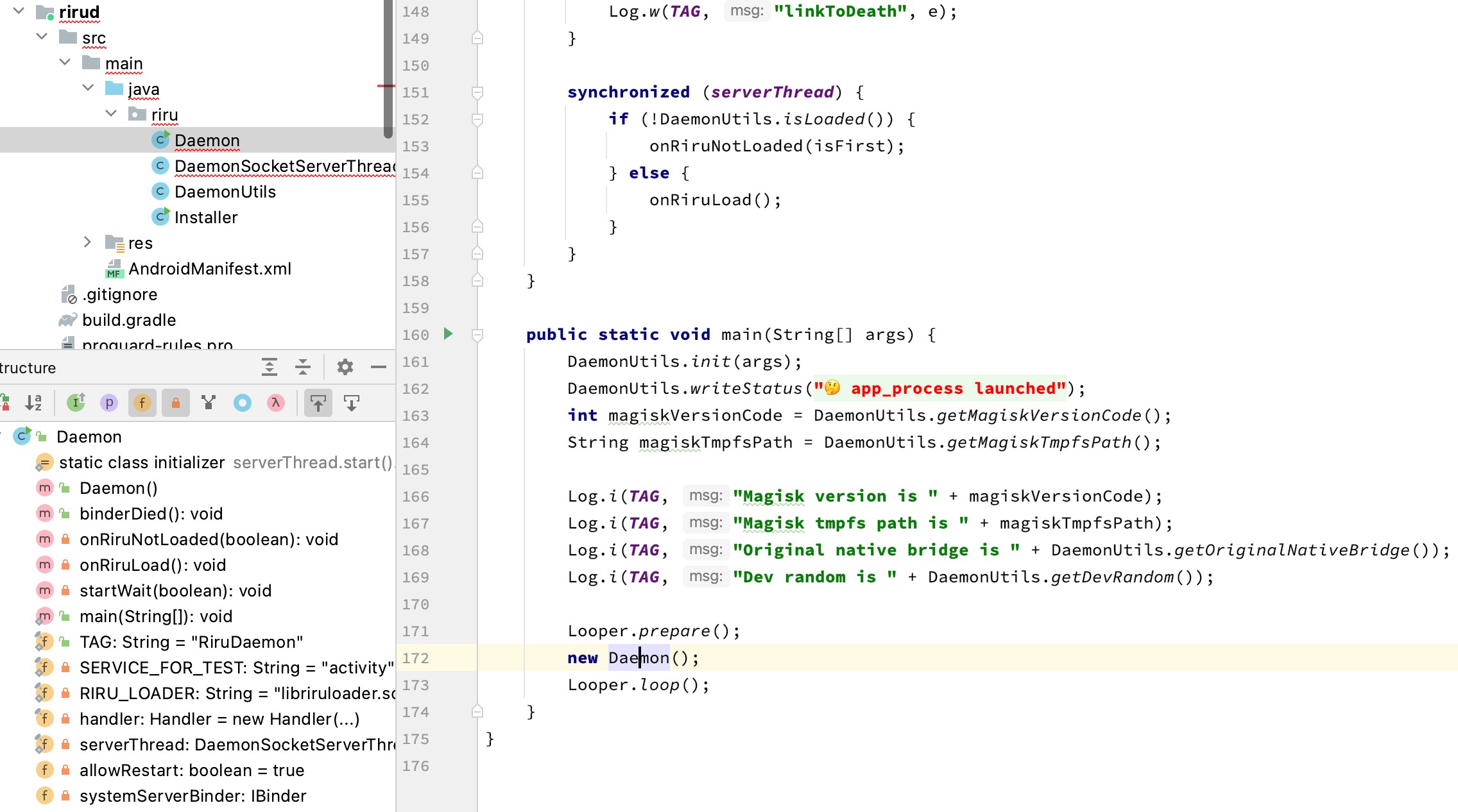Viewport: 1458px width, 812px height.
Task: Expand the res folder
Action: tap(87, 242)
